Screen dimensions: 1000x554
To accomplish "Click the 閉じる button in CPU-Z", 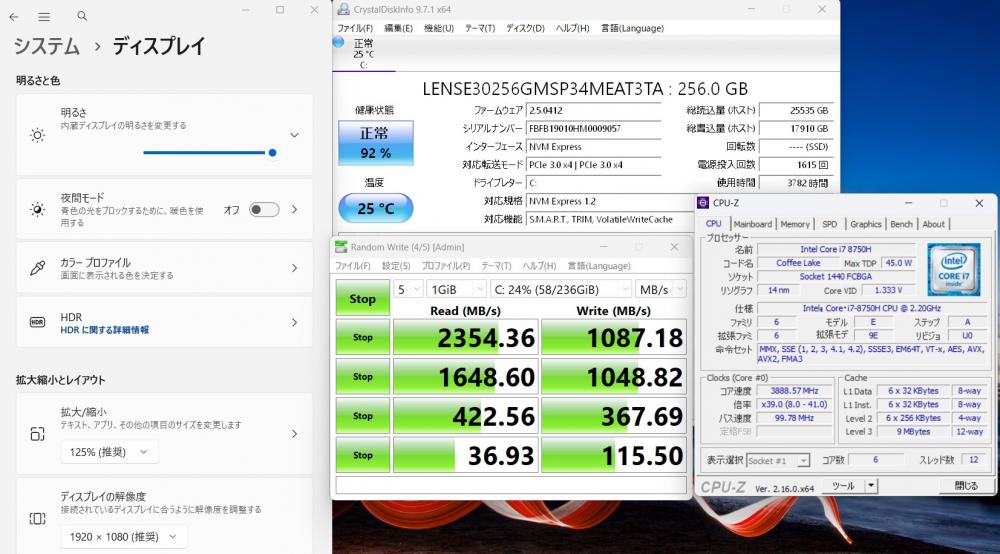I will coord(965,486).
